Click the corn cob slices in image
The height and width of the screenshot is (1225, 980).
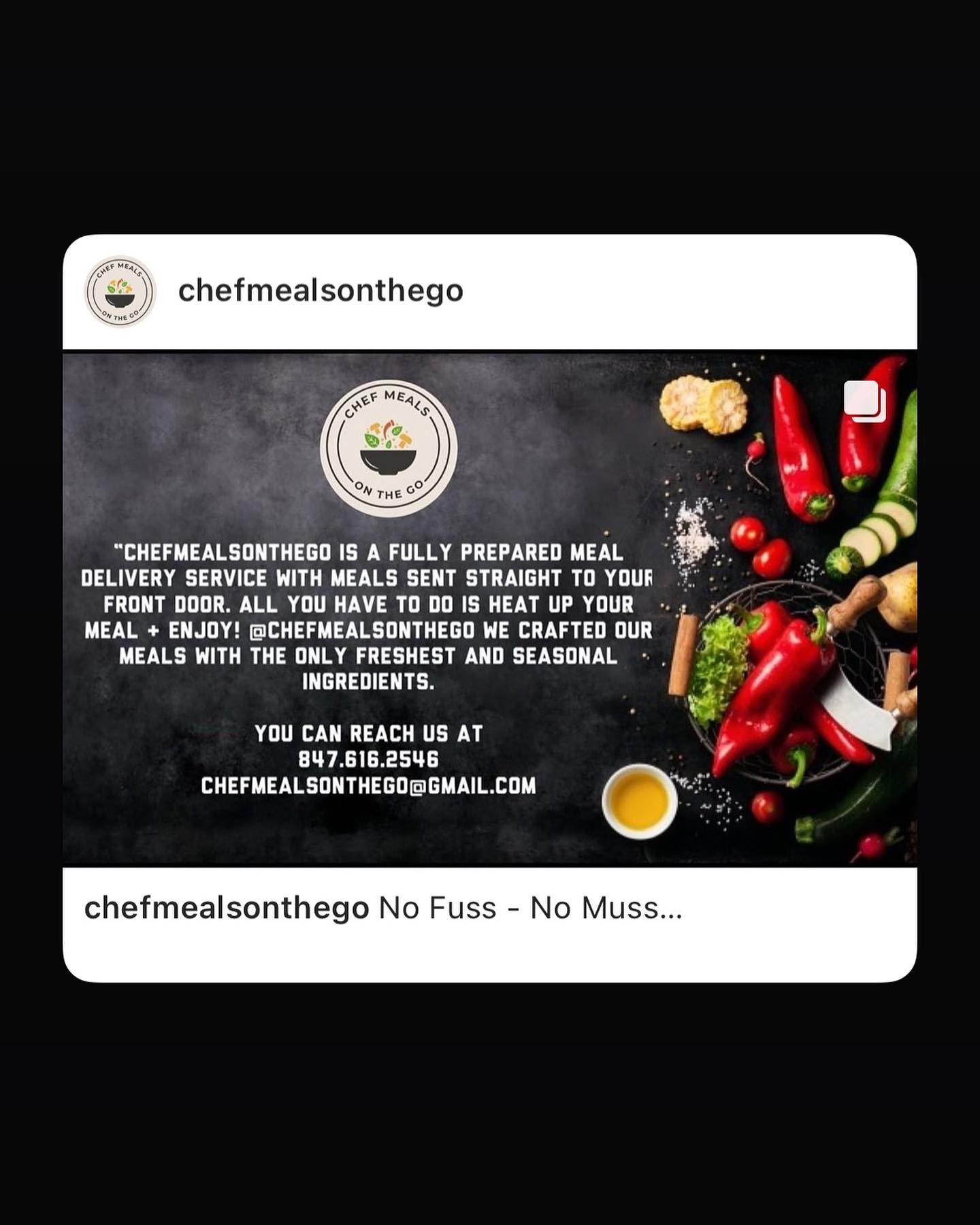(x=704, y=405)
